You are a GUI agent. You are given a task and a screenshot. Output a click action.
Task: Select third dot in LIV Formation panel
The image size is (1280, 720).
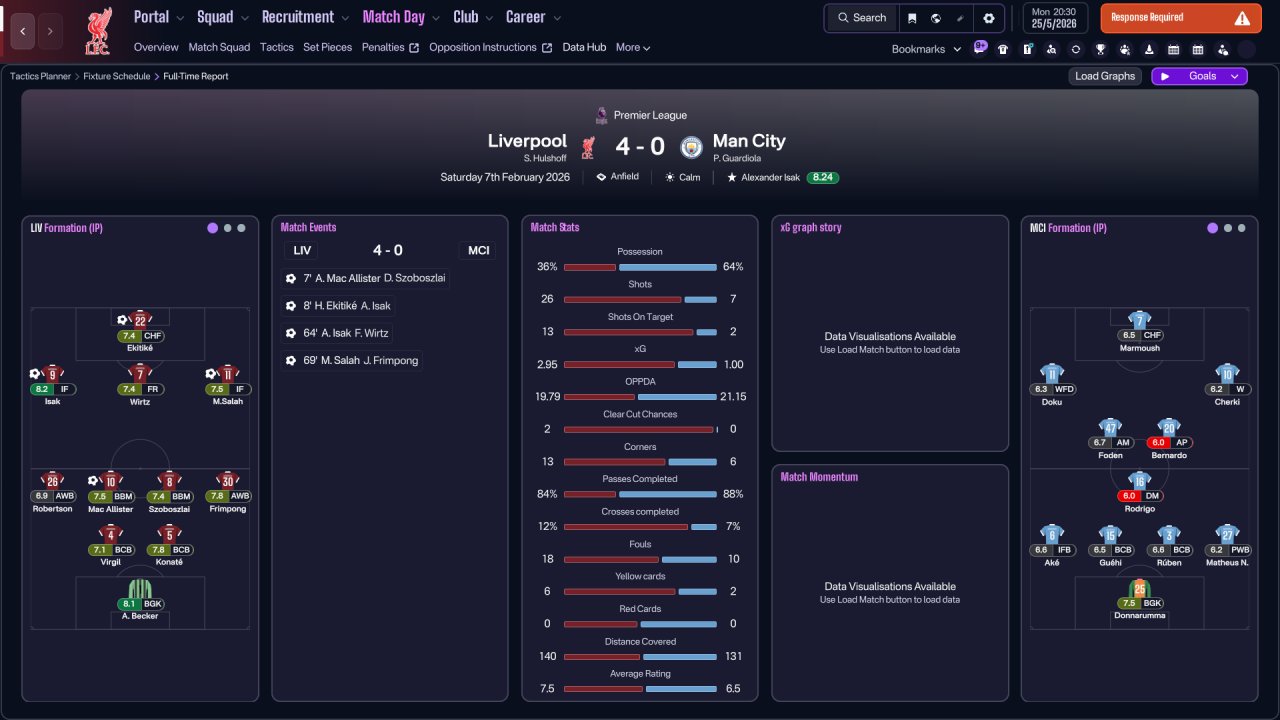[241, 228]
